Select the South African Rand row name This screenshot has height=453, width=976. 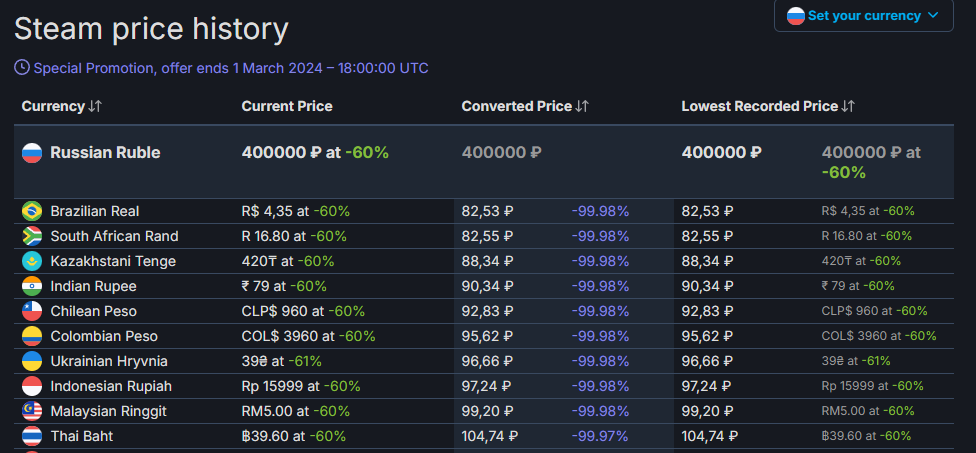pyautogui.click(x=115, y=236)
